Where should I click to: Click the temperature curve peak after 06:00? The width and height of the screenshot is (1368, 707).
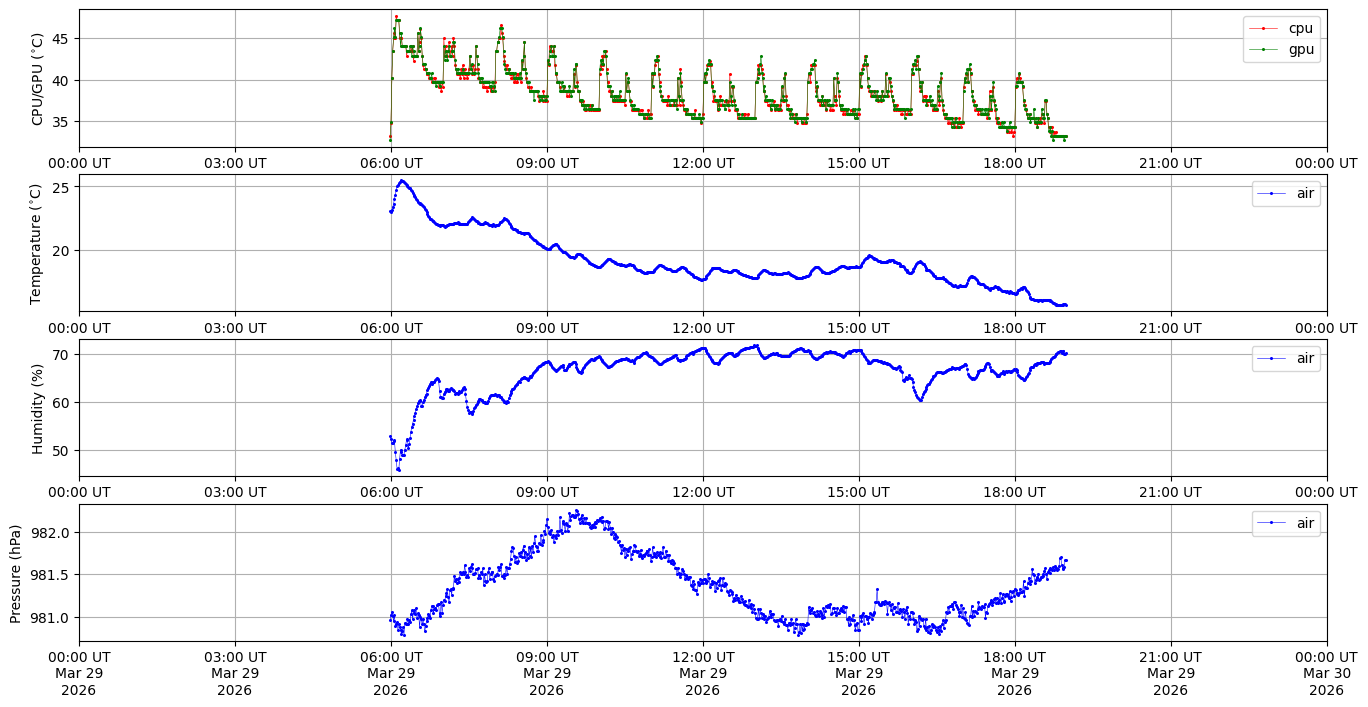click(402, 181)
